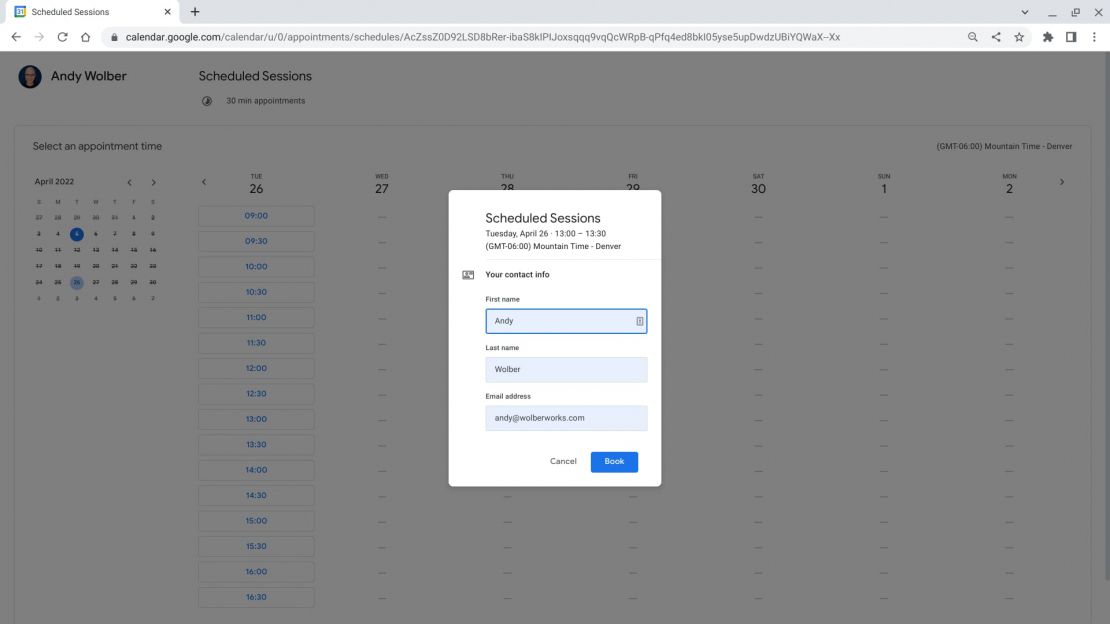Advance mini calendar to next month
Viewport: 1110px width, 624px height.
pyautogui.click(x=153, y=182)
